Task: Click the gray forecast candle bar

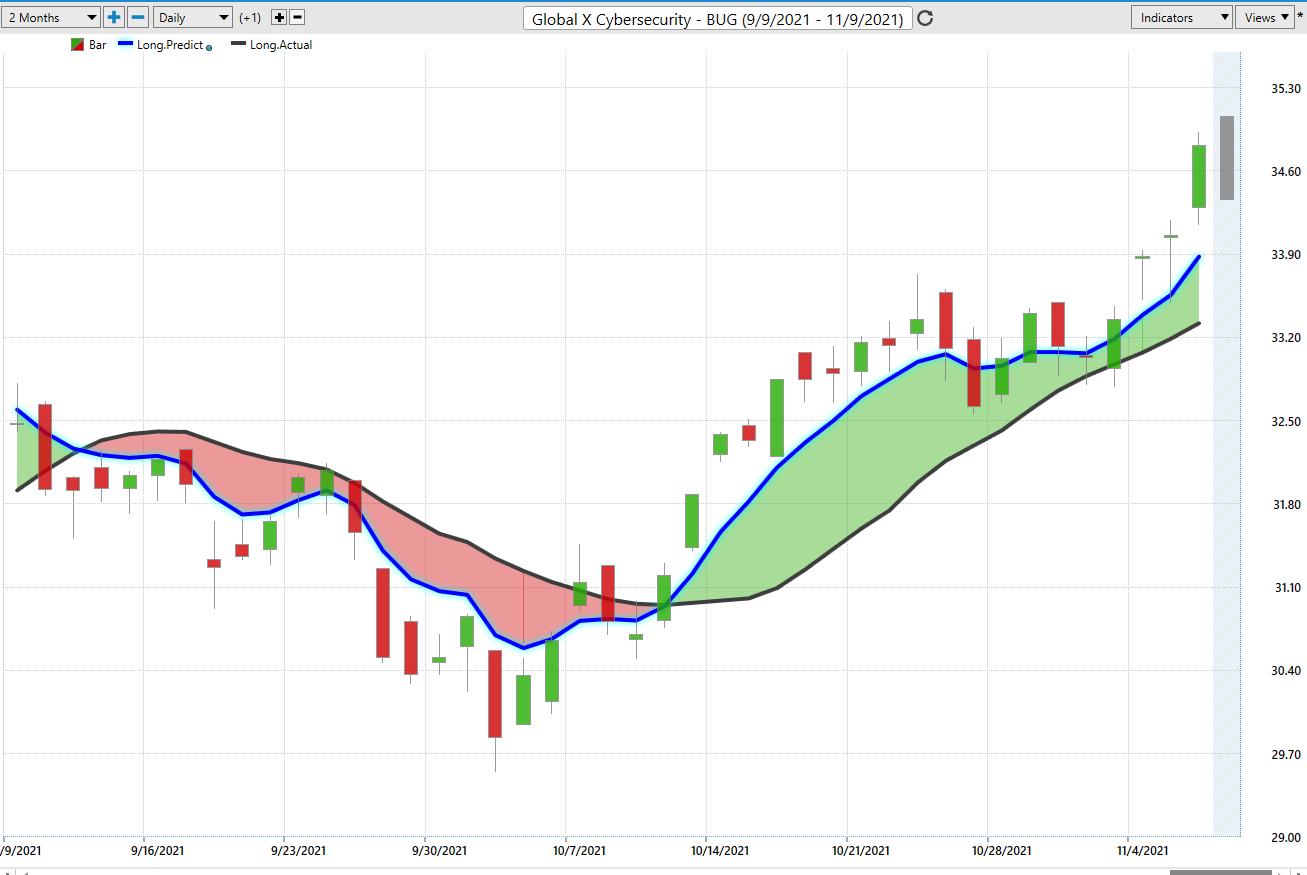Action: pyautogui.click(x=1226, y=158)
